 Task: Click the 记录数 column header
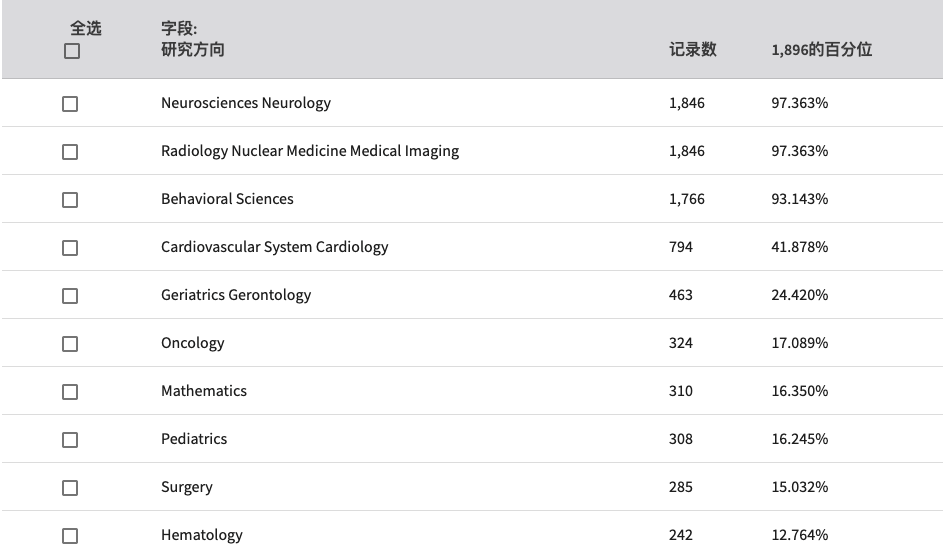pos(692,49)
